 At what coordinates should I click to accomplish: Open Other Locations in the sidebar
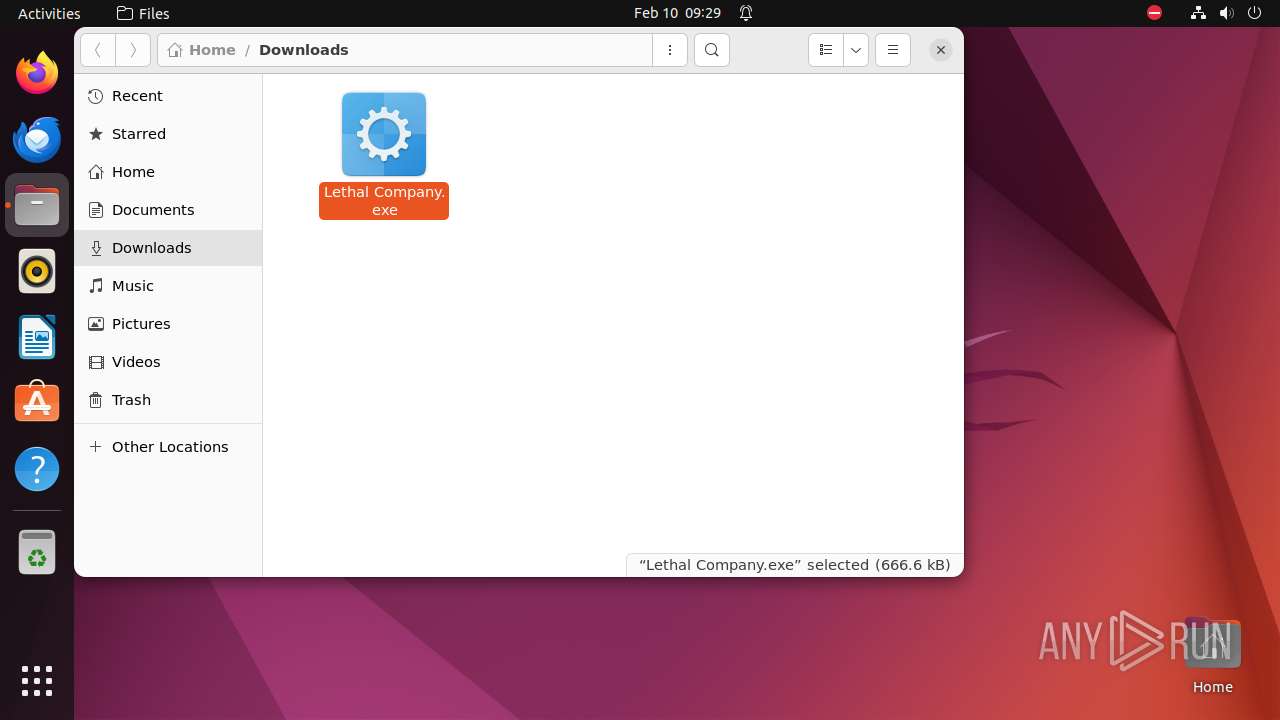point(168,447)
